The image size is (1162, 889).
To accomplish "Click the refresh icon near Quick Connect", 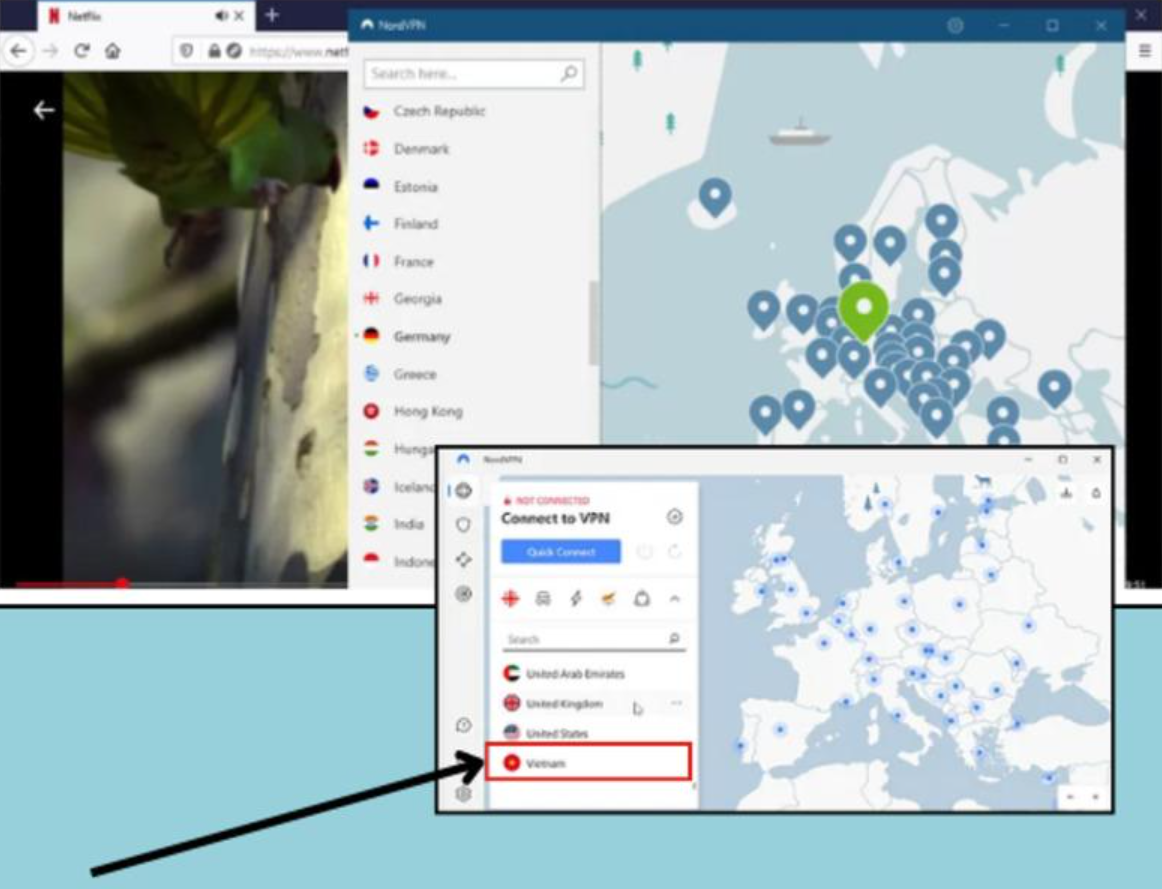I will 674,552.
